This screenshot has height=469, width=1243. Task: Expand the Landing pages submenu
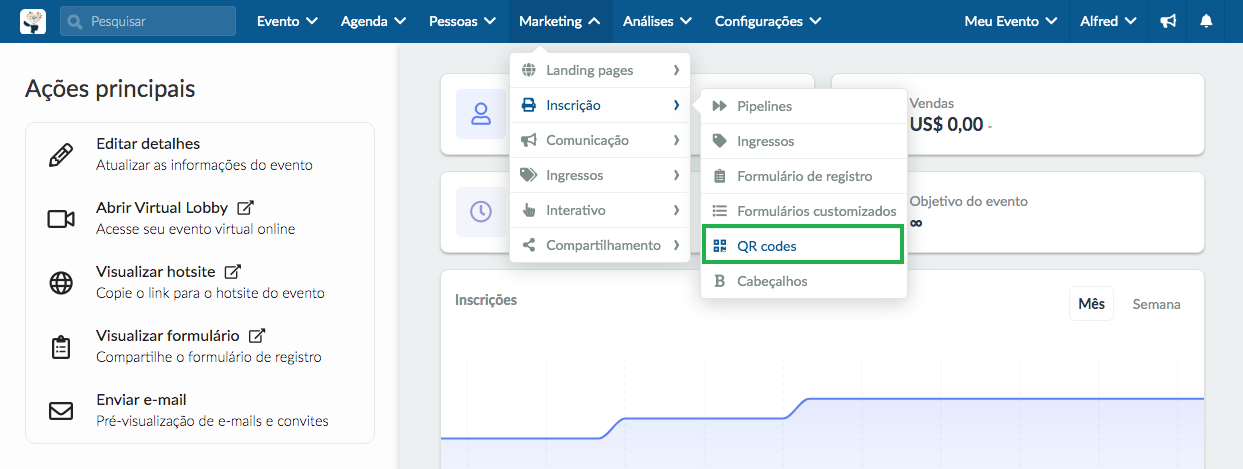pyautogui.click(x=600, y=70)
